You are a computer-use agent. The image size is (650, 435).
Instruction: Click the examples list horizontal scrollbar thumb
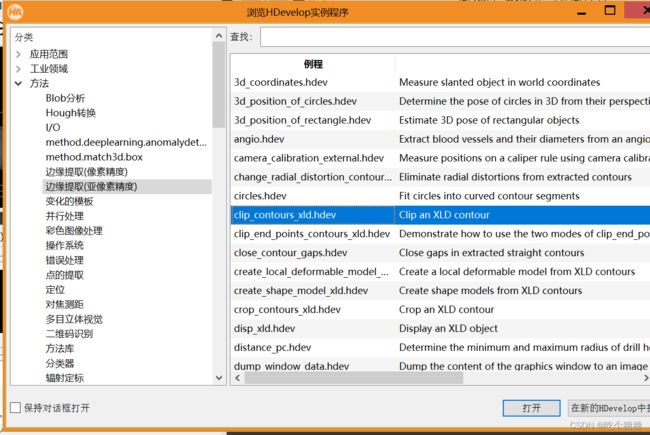[354, 378]
